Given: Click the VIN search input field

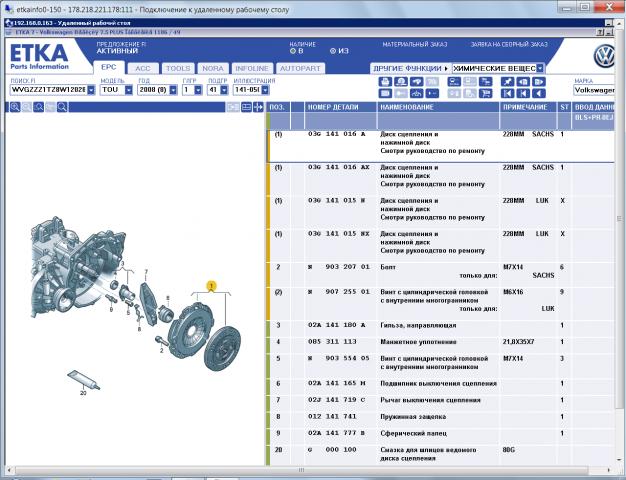Looking at the screenshot, I should point(48,90).
